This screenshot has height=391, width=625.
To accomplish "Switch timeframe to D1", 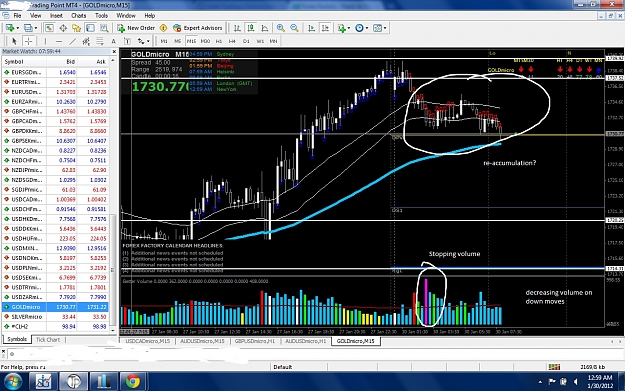I will (246, 41).
